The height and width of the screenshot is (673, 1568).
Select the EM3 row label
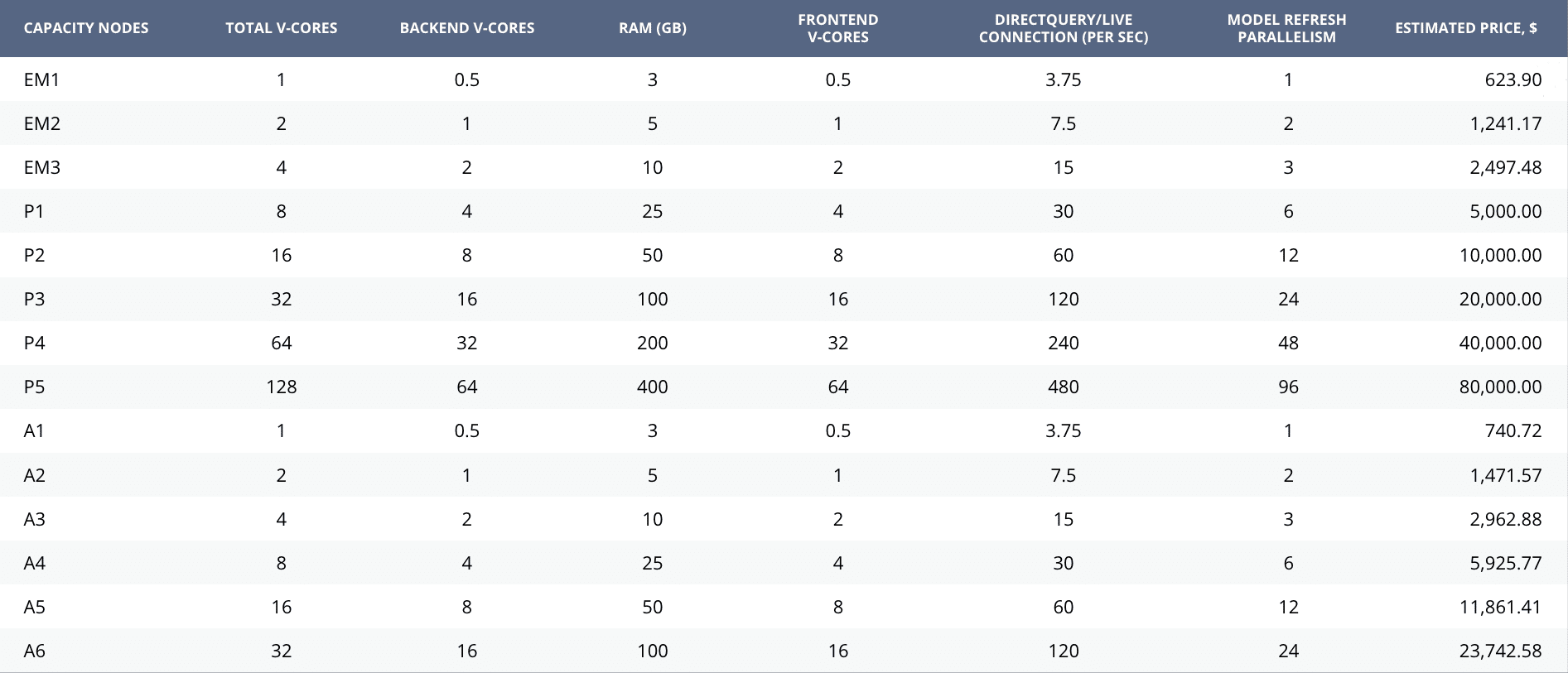coord(42,167)
